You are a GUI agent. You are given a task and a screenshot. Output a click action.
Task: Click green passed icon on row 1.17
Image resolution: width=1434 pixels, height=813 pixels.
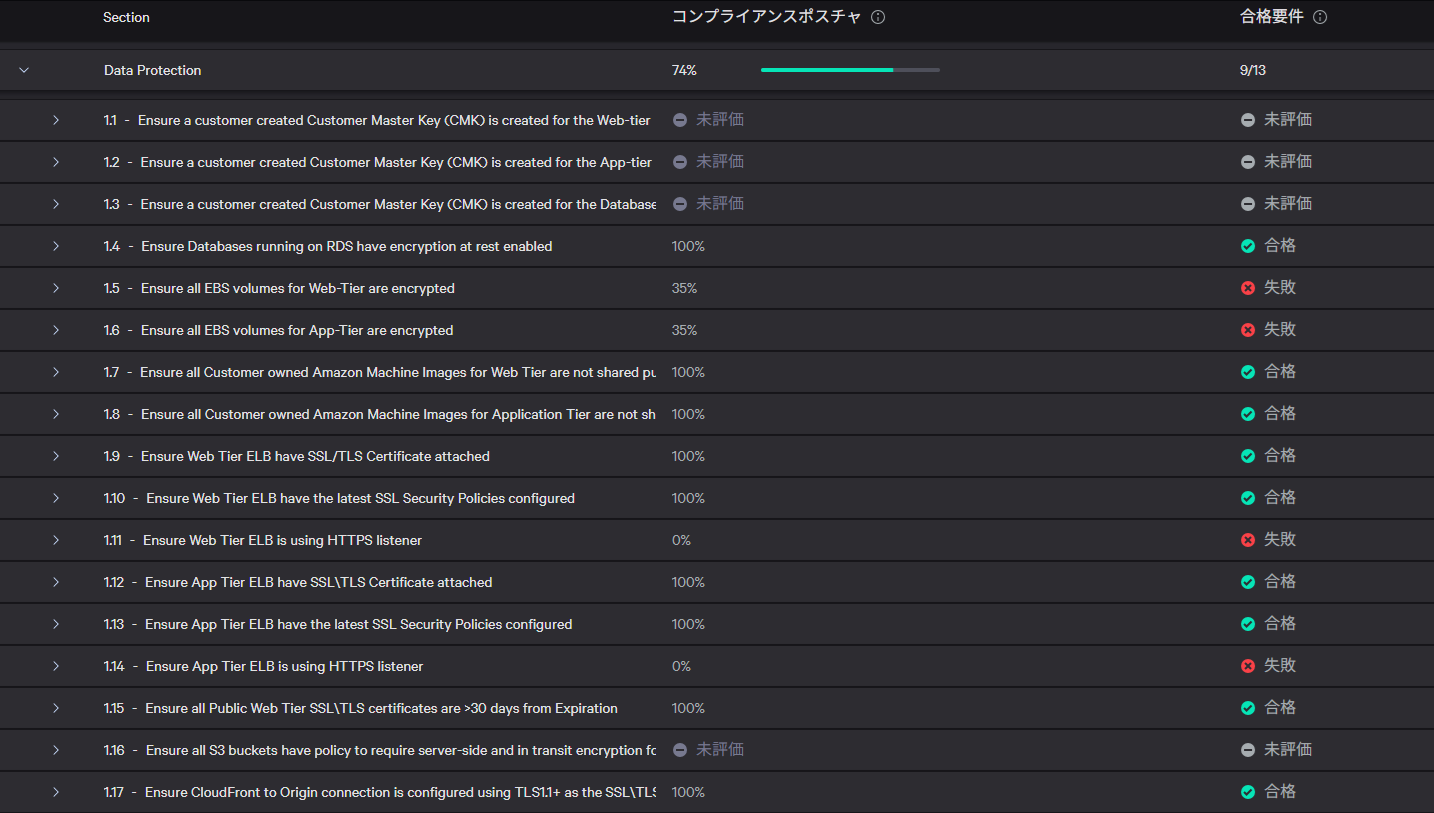pyautogui.click(x=1248, y=792)
